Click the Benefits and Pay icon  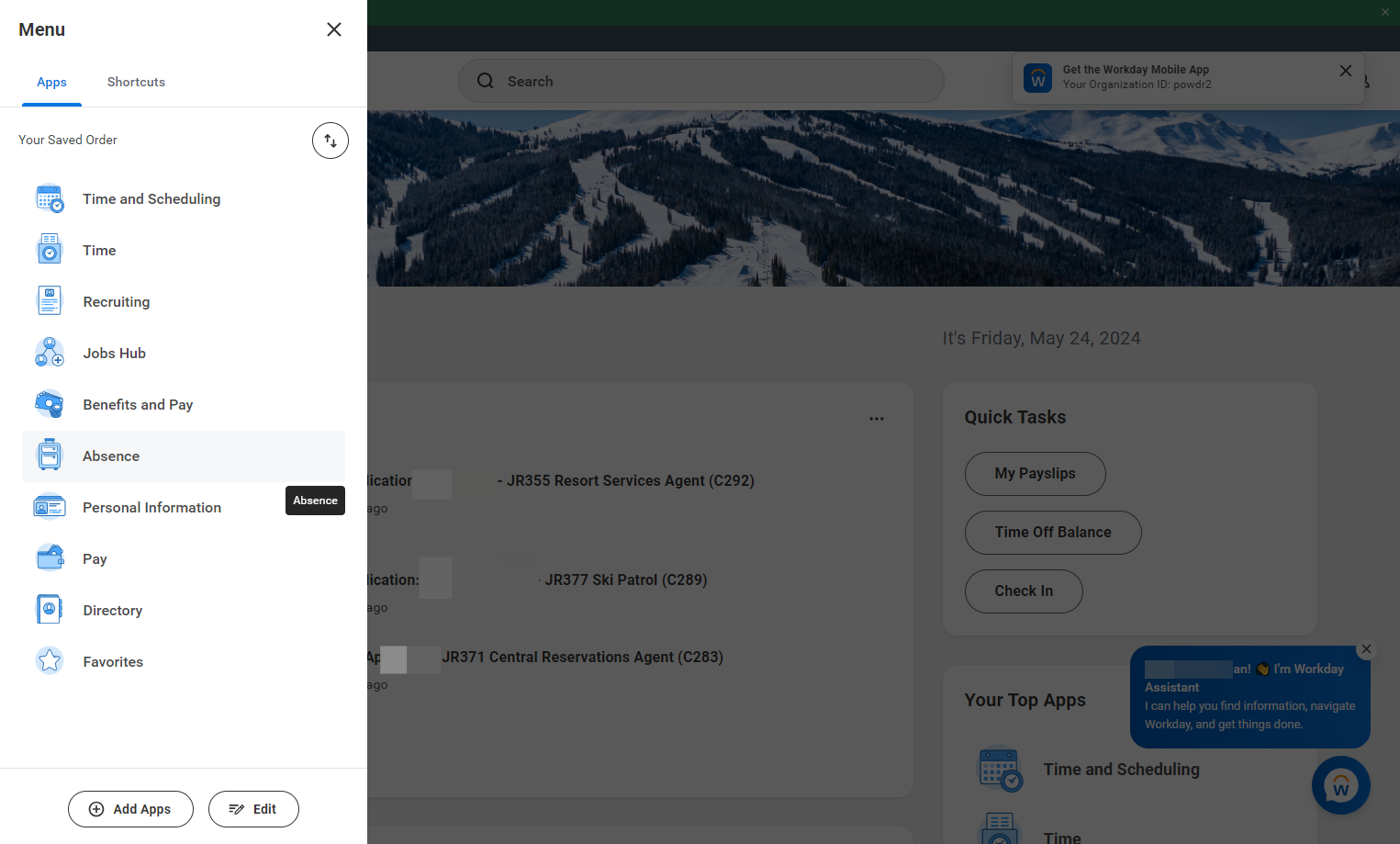pyautogui.click(x=50, y=404)
